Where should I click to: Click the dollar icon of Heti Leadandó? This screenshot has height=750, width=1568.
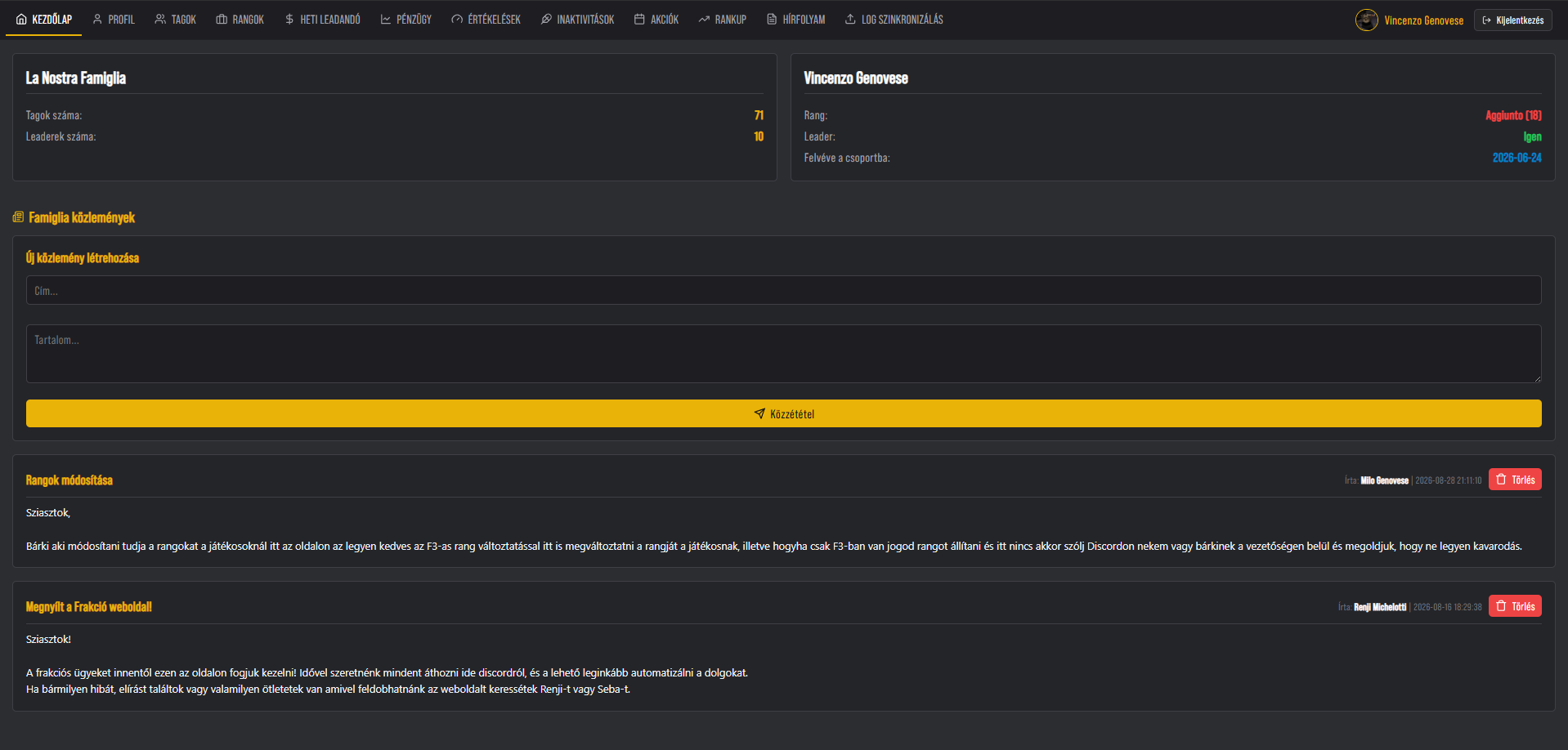click(289, 20)
